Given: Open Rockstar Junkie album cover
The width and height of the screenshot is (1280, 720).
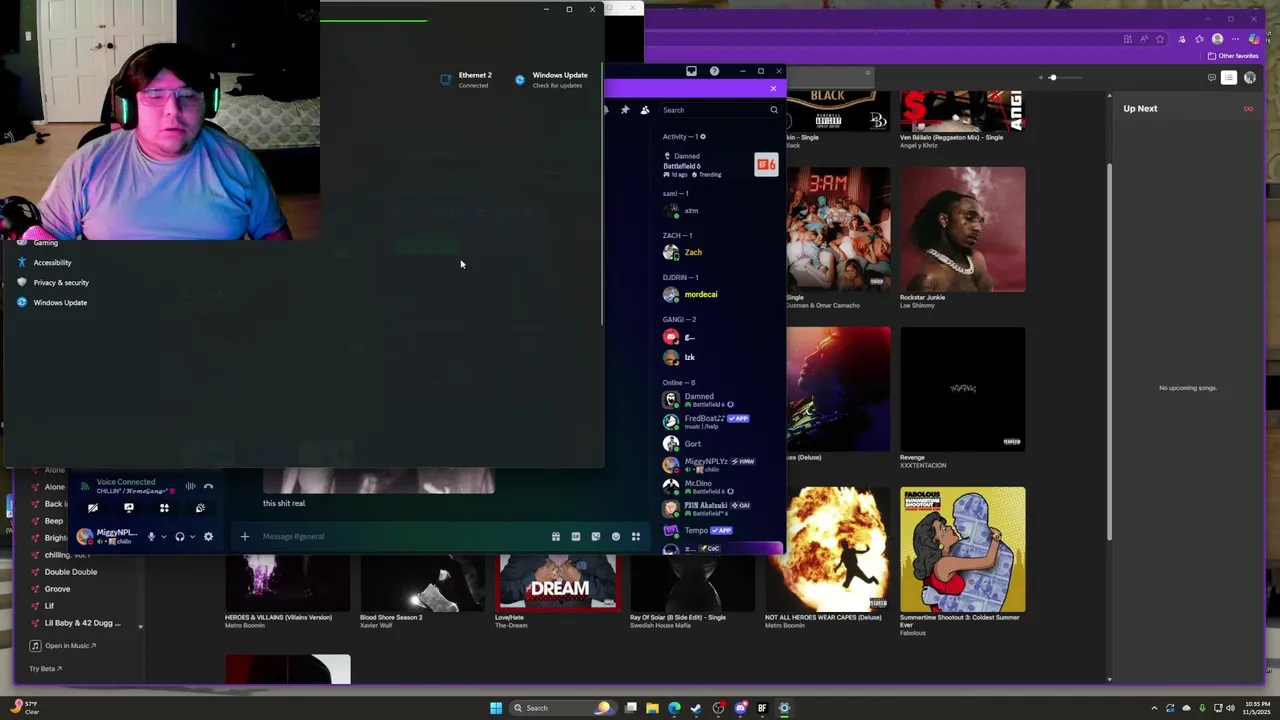Looking at the screenshot, I should (962, 229).
